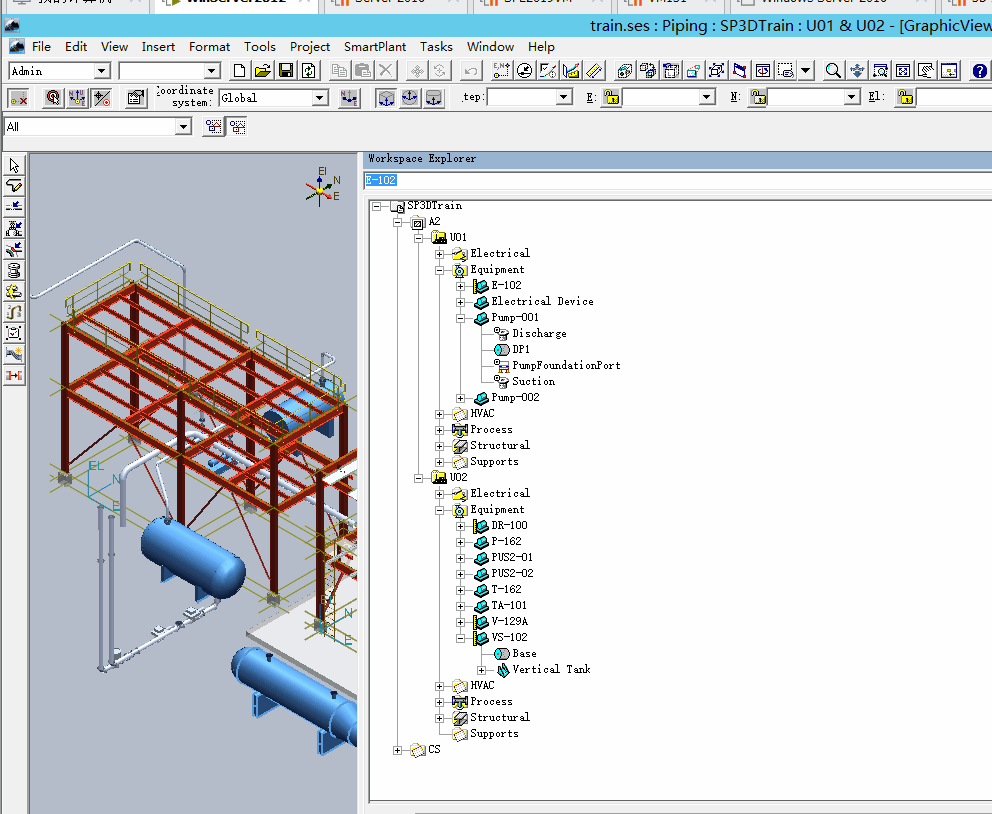Click the El coordinate input field
This screenshot has height=814, width=992.
954,97
